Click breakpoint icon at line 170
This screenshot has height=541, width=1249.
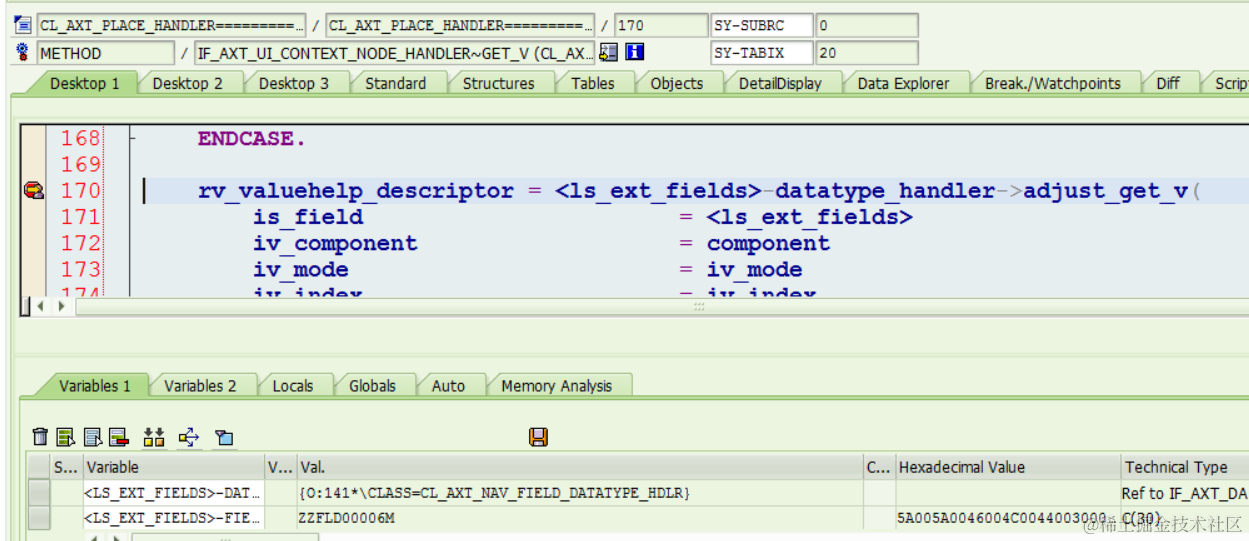pos(33,190)
